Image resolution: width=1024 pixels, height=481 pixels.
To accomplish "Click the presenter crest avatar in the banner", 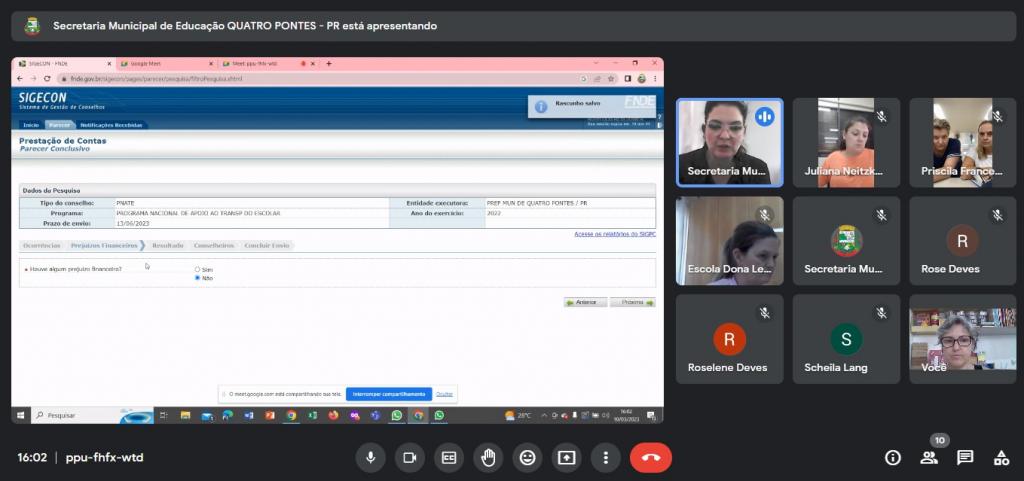I will [32, 26].
